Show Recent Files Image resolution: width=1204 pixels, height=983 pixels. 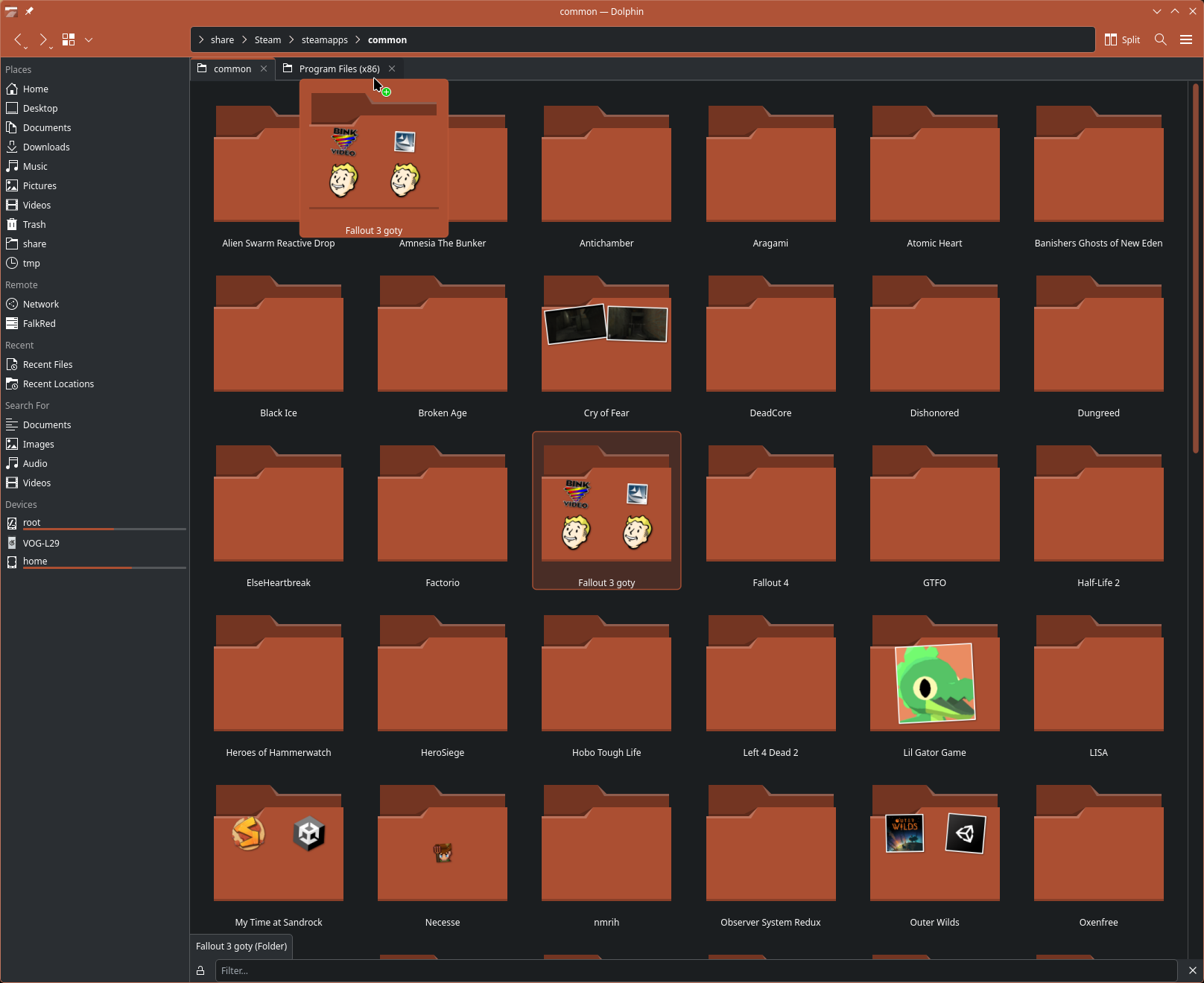click(x=95, y=364)
